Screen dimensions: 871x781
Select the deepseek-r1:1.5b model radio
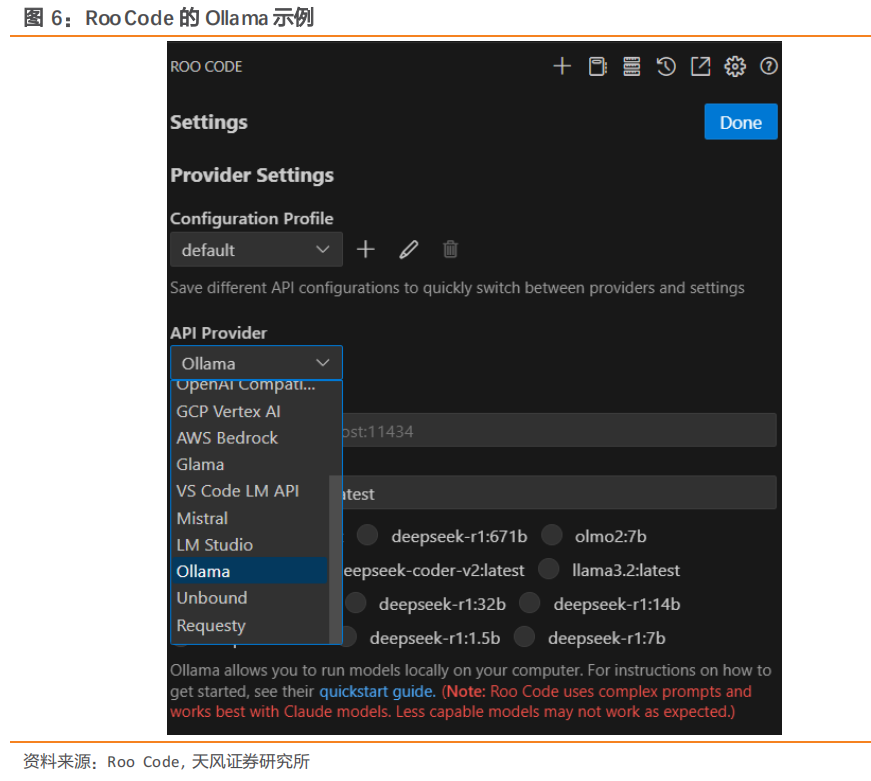click(348, 637)
